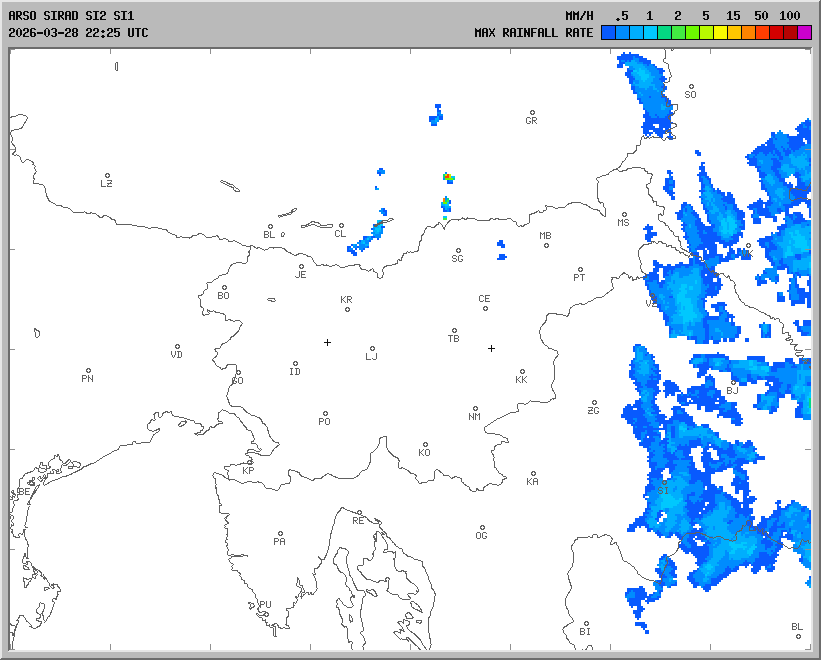821x660 pixels.
Task: Click the yellow rainfall legend swatch
Action: (720, 33)
